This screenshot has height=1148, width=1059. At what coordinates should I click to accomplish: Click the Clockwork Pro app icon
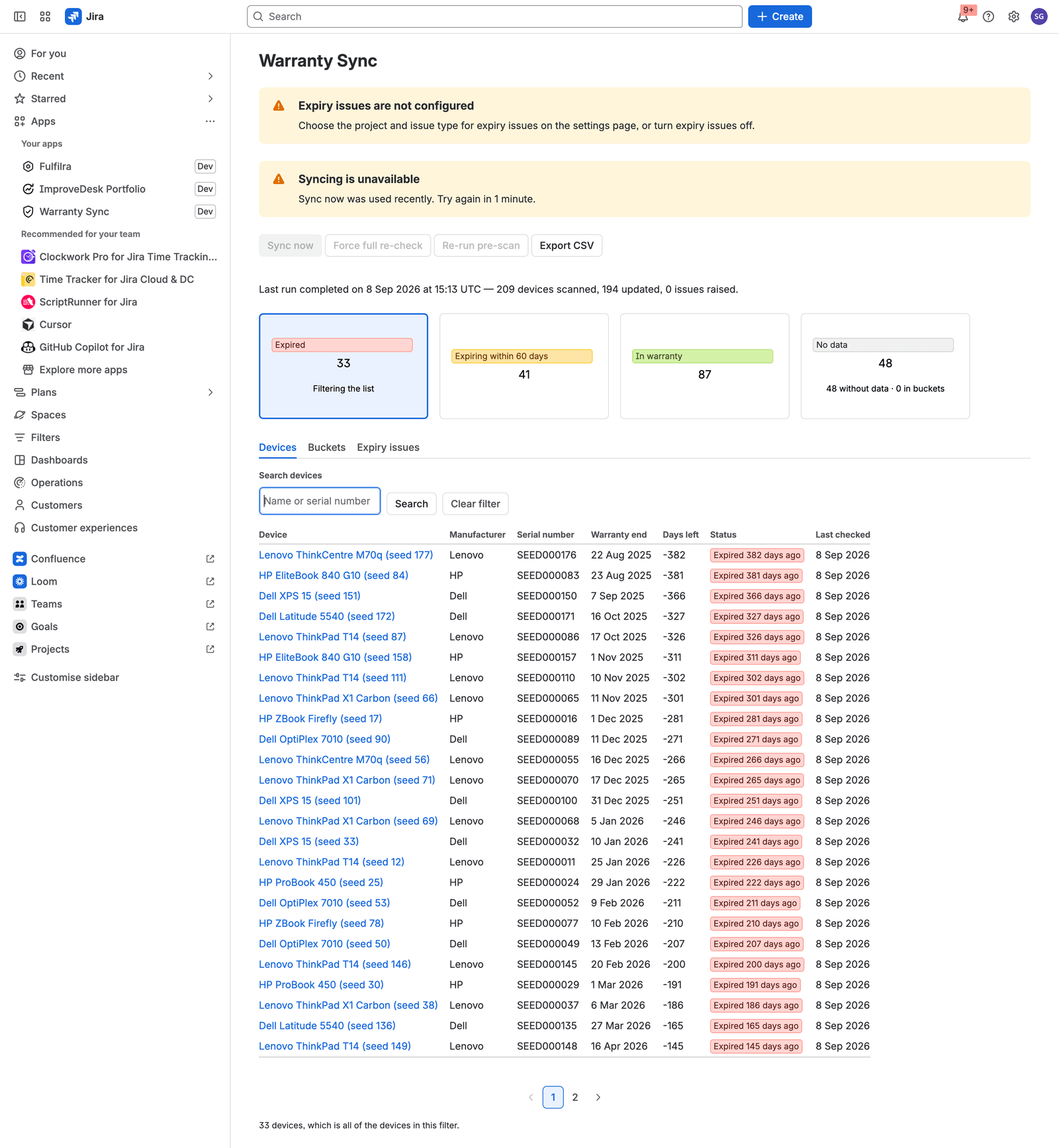coord(28,256)
